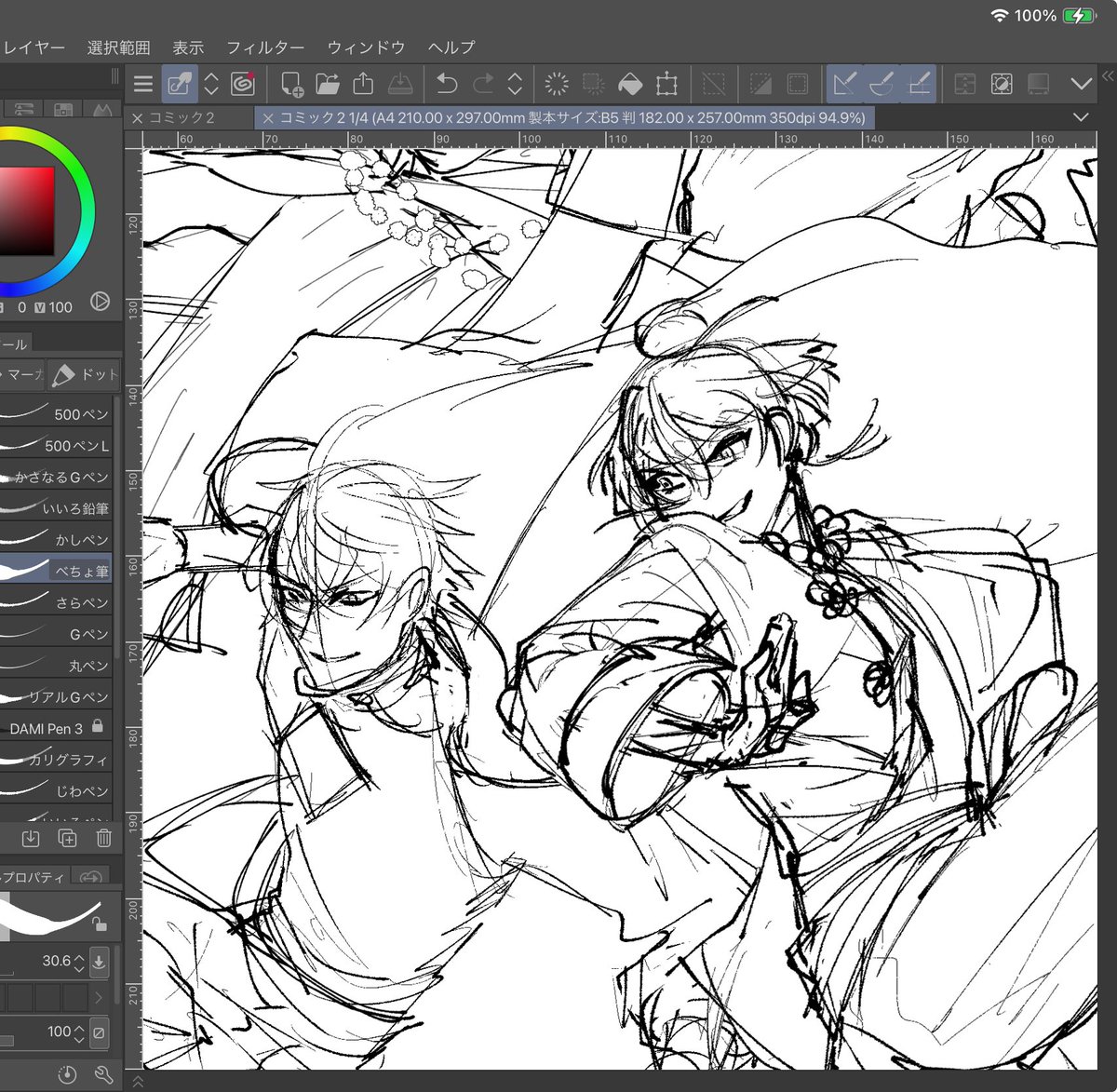Select the じわペン brush

56,790
